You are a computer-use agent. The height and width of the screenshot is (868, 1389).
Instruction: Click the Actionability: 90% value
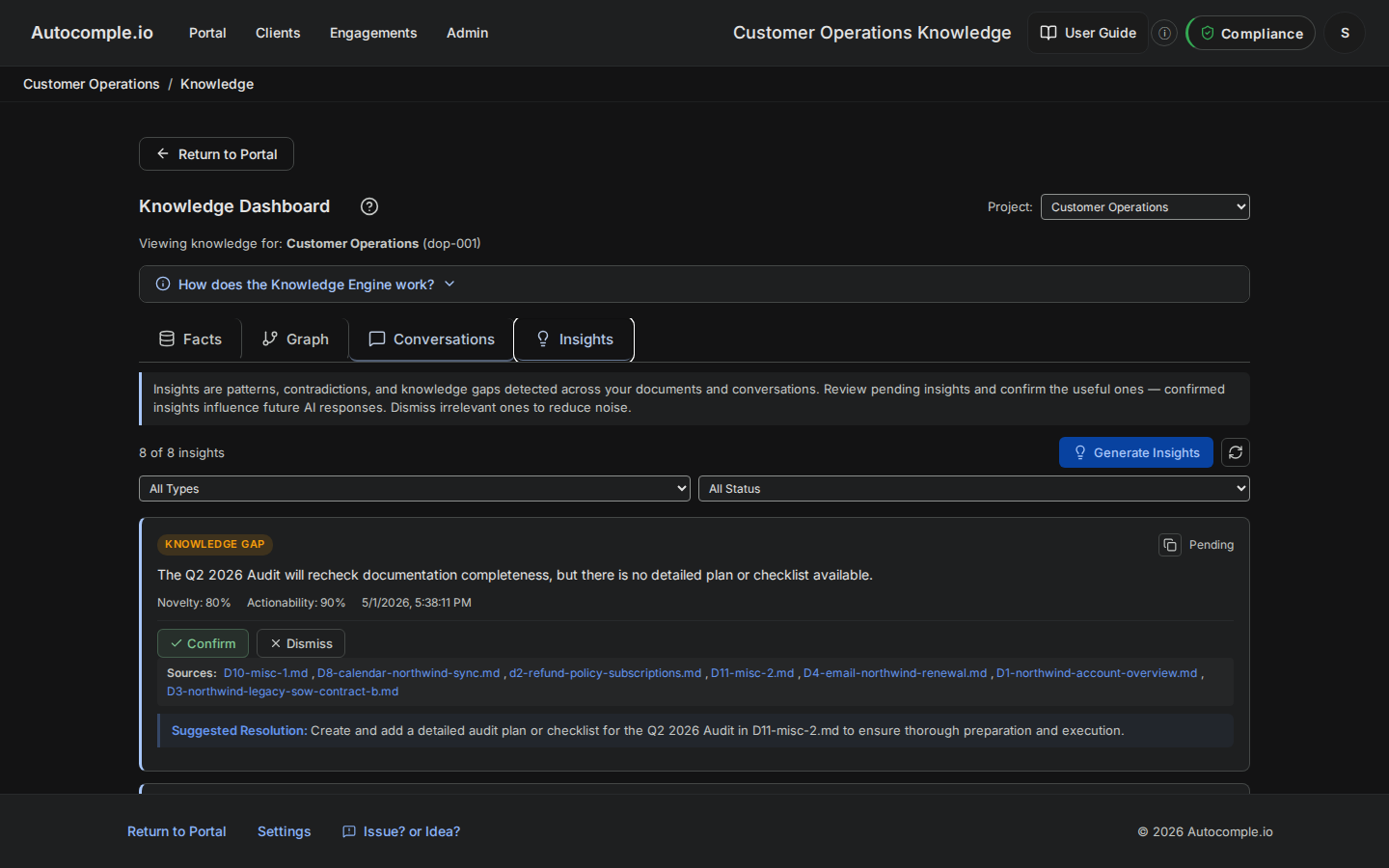[x=296, y=603]
